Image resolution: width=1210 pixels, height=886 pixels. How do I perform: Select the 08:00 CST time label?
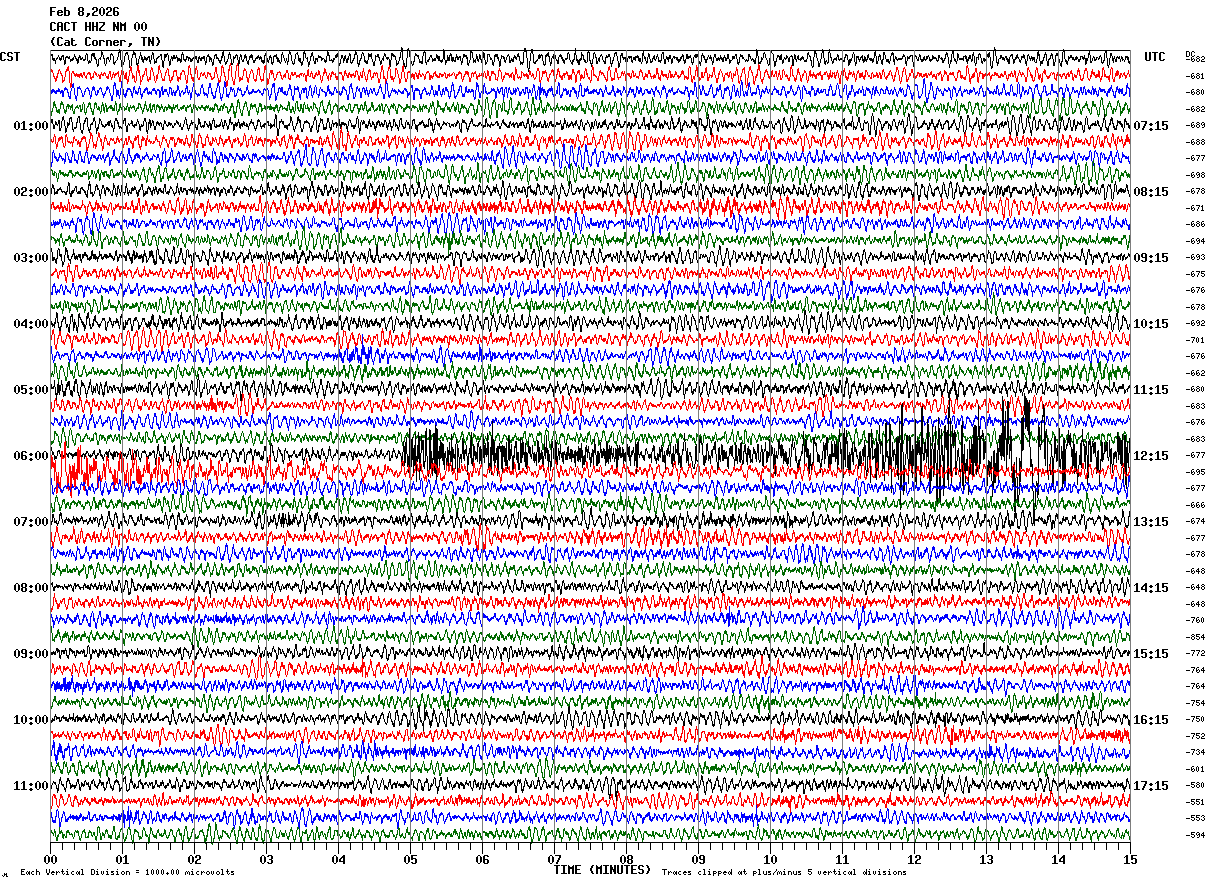[31, 588]
